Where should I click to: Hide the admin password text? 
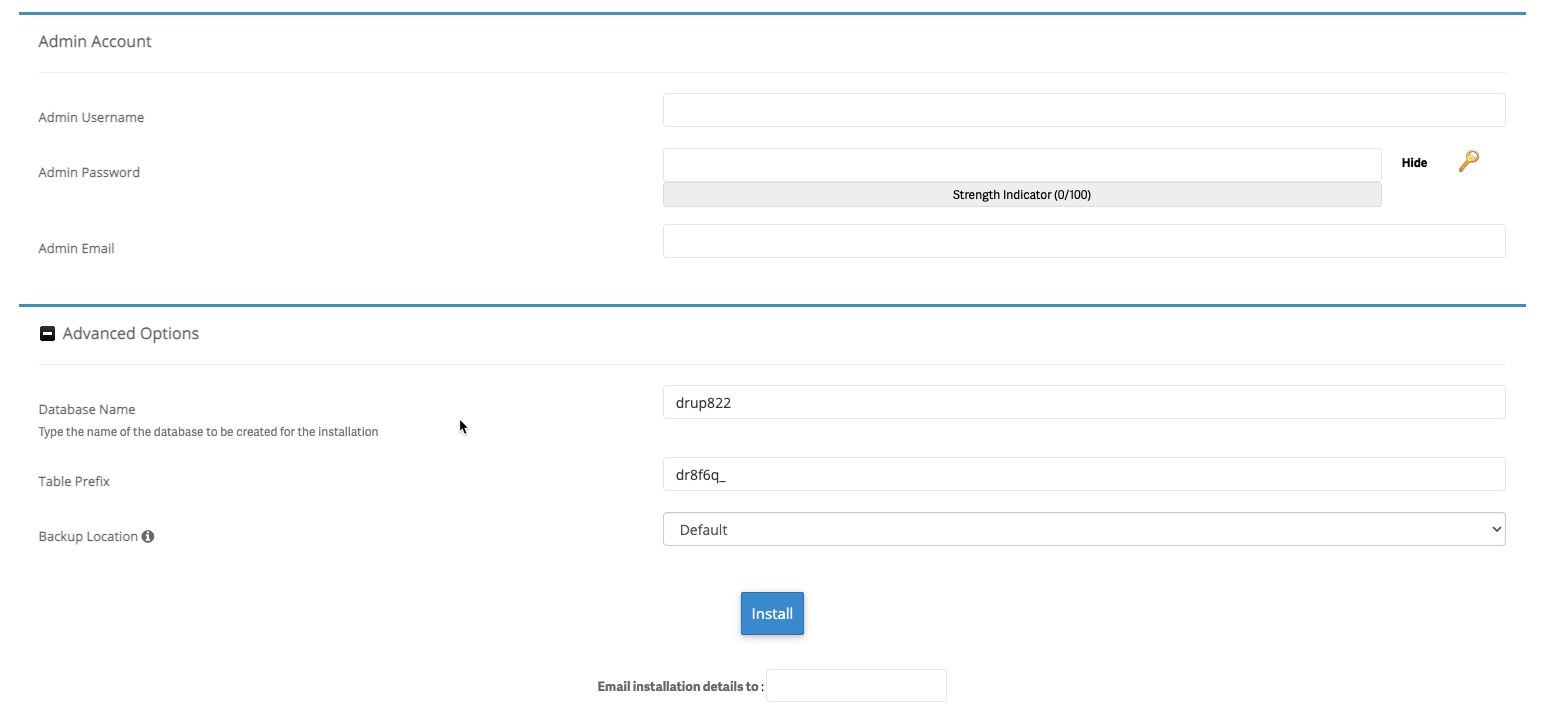click(x=1414, y=162)
